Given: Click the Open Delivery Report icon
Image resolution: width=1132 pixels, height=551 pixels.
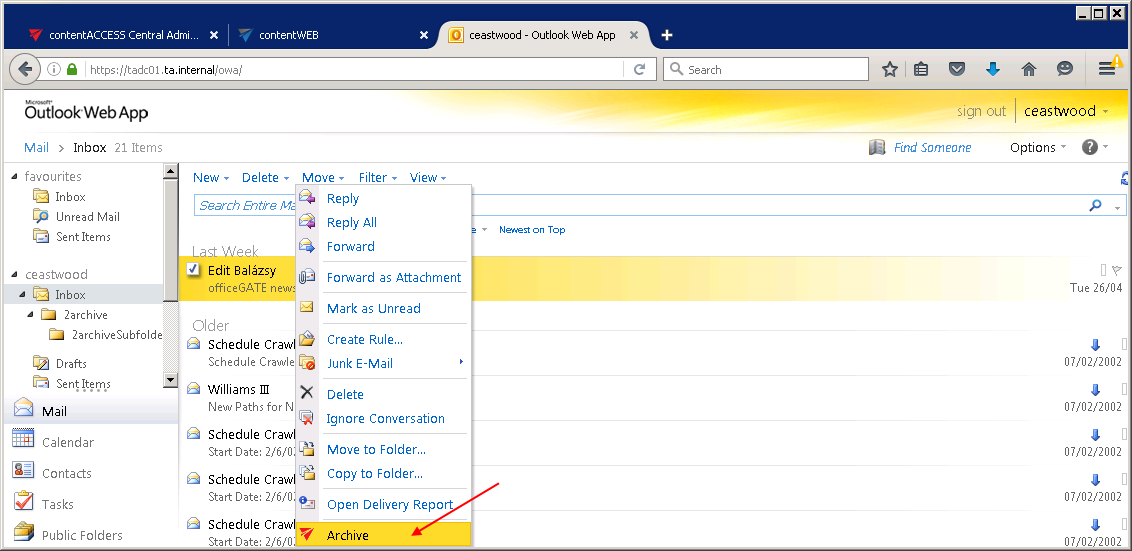Looking at the screenshot, I should coord(308,503).
